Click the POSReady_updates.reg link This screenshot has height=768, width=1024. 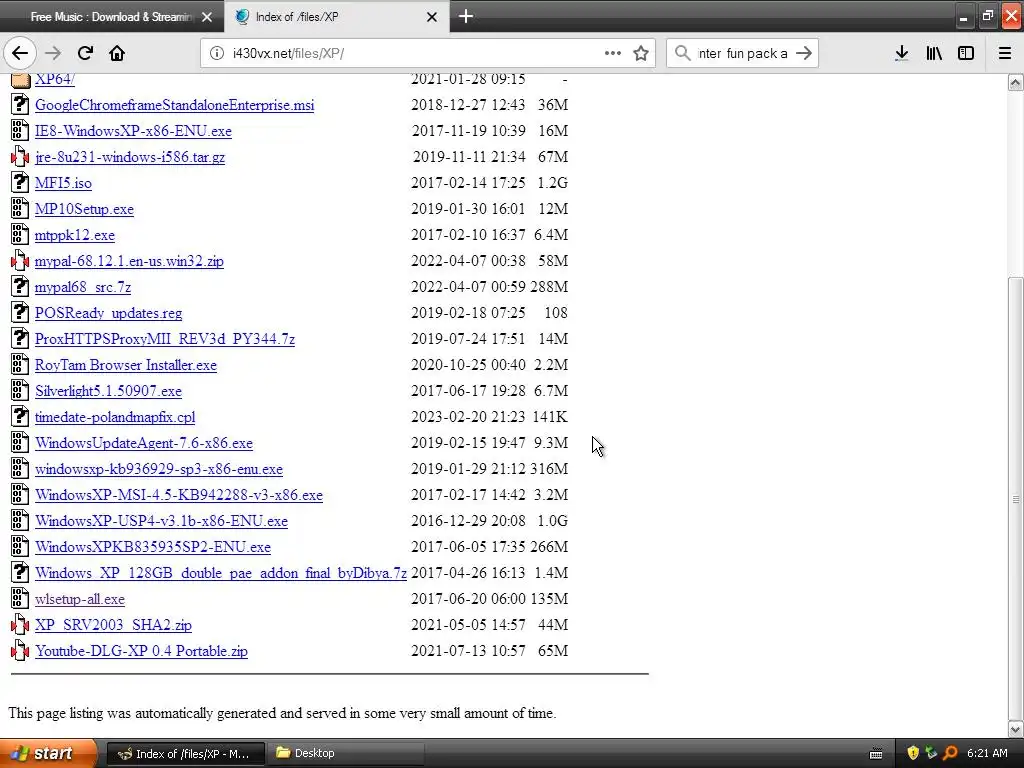click(x=108, y=313)
